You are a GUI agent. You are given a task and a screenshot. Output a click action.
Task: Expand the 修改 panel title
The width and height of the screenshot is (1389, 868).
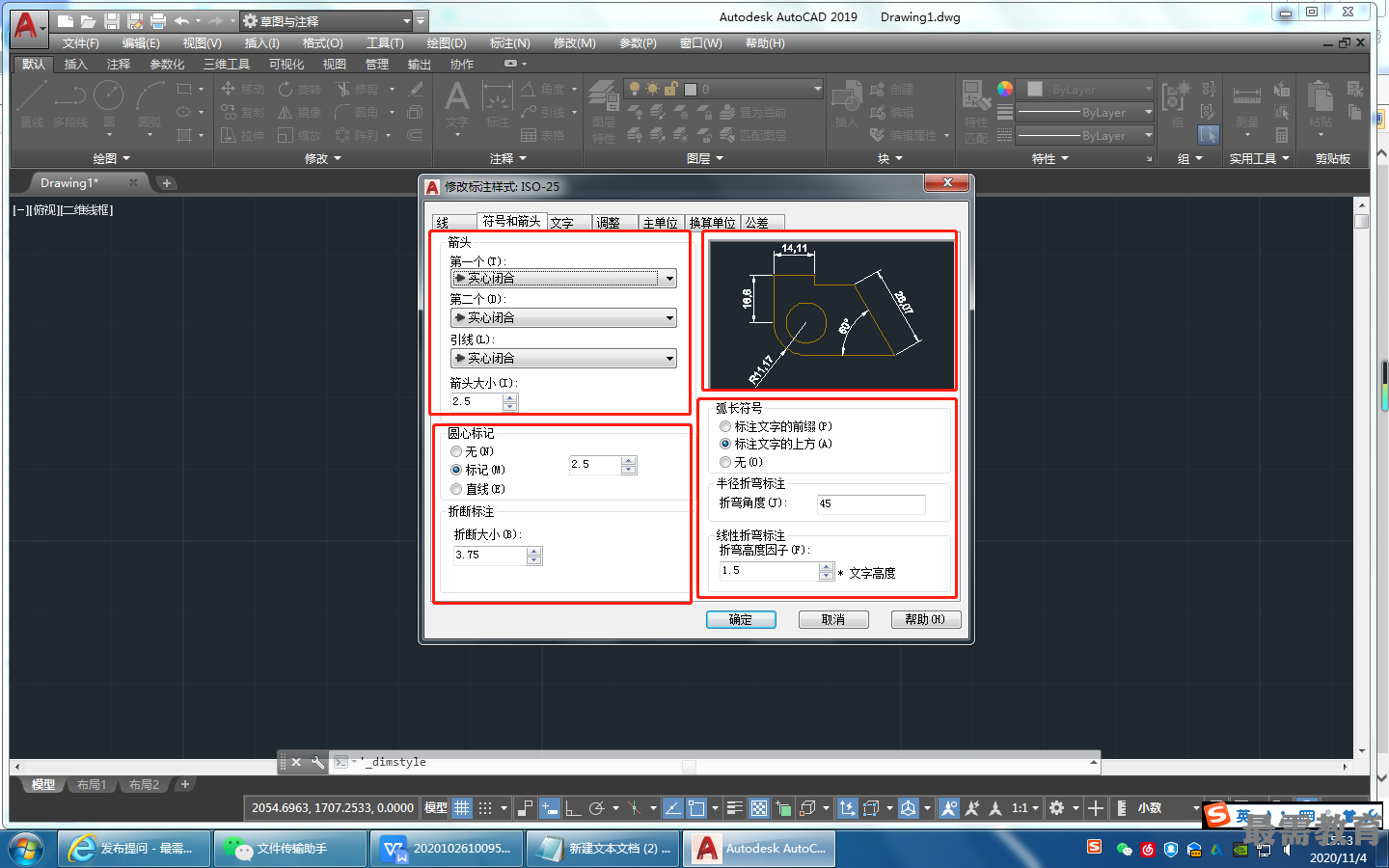pos(323,158)
